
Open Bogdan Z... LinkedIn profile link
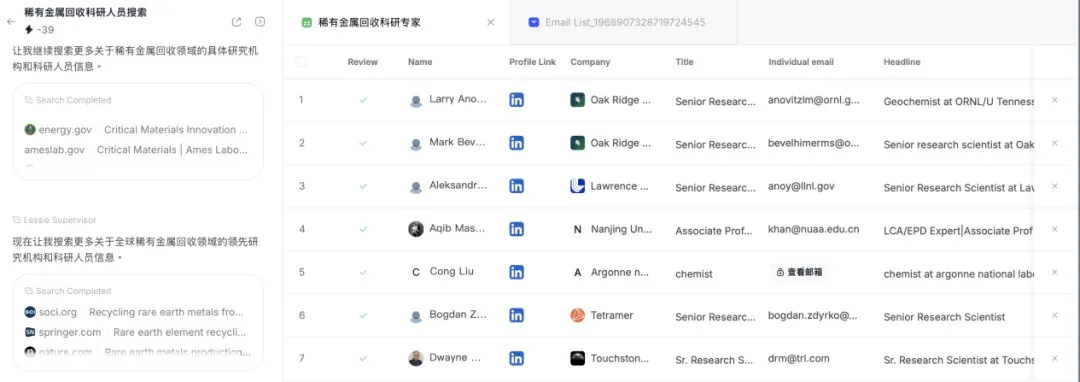click(x=517, y=315)
